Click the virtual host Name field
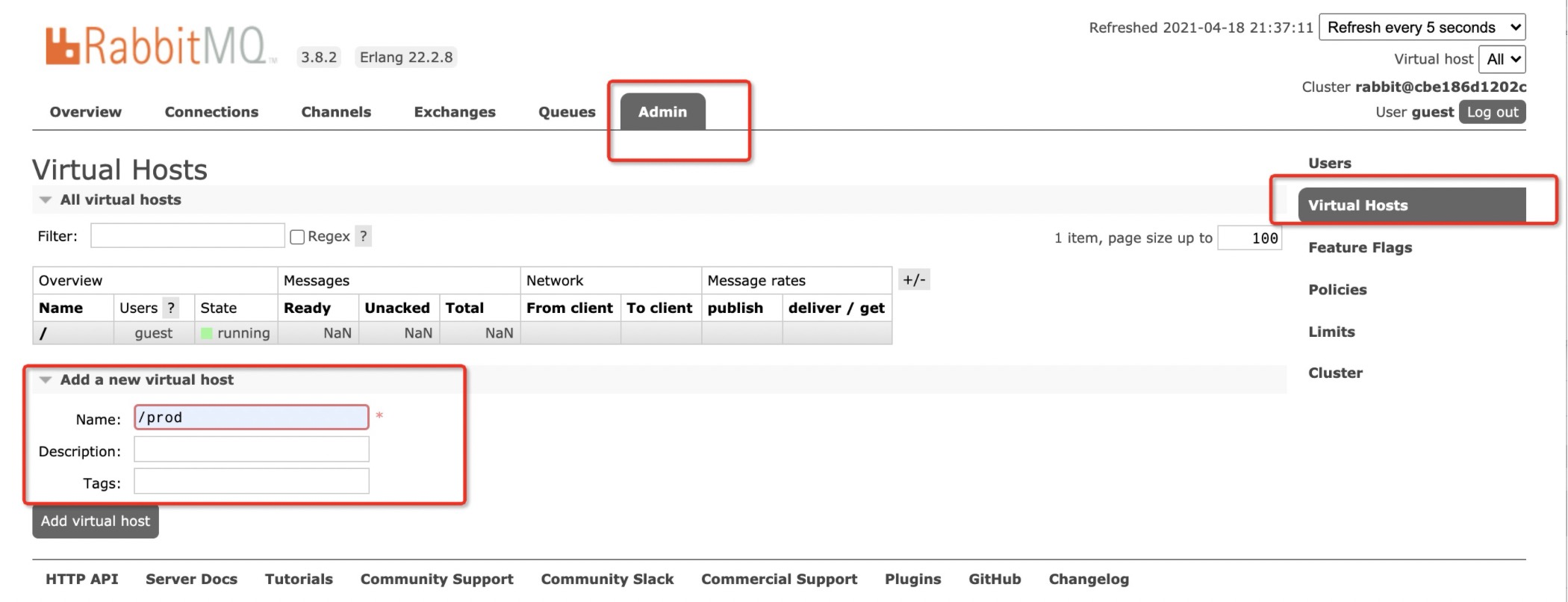The height and width of the screenshot is (602, 1568). coord(252,418)
